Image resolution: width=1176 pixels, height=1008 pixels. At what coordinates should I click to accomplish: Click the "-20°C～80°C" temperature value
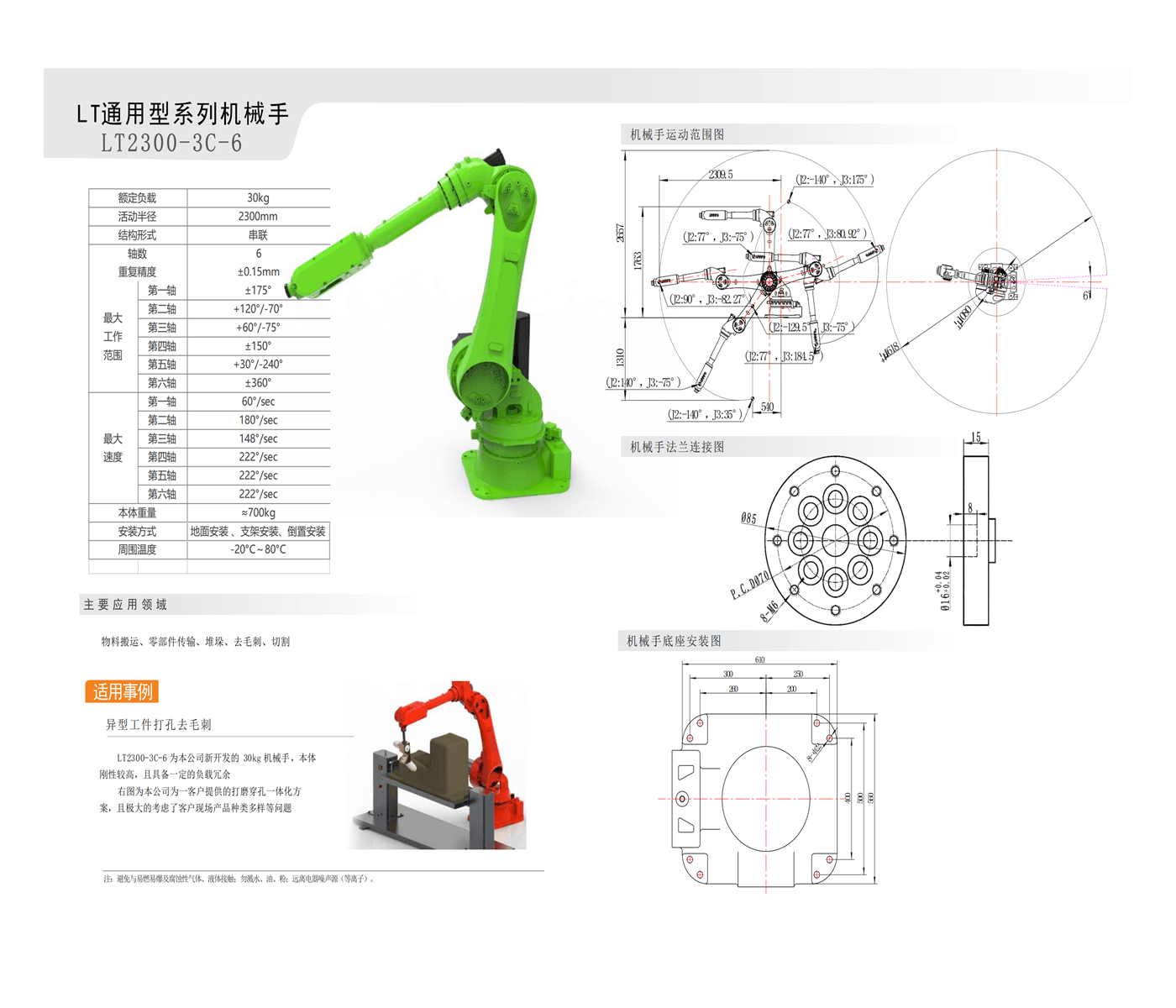[x=258, y=549]
